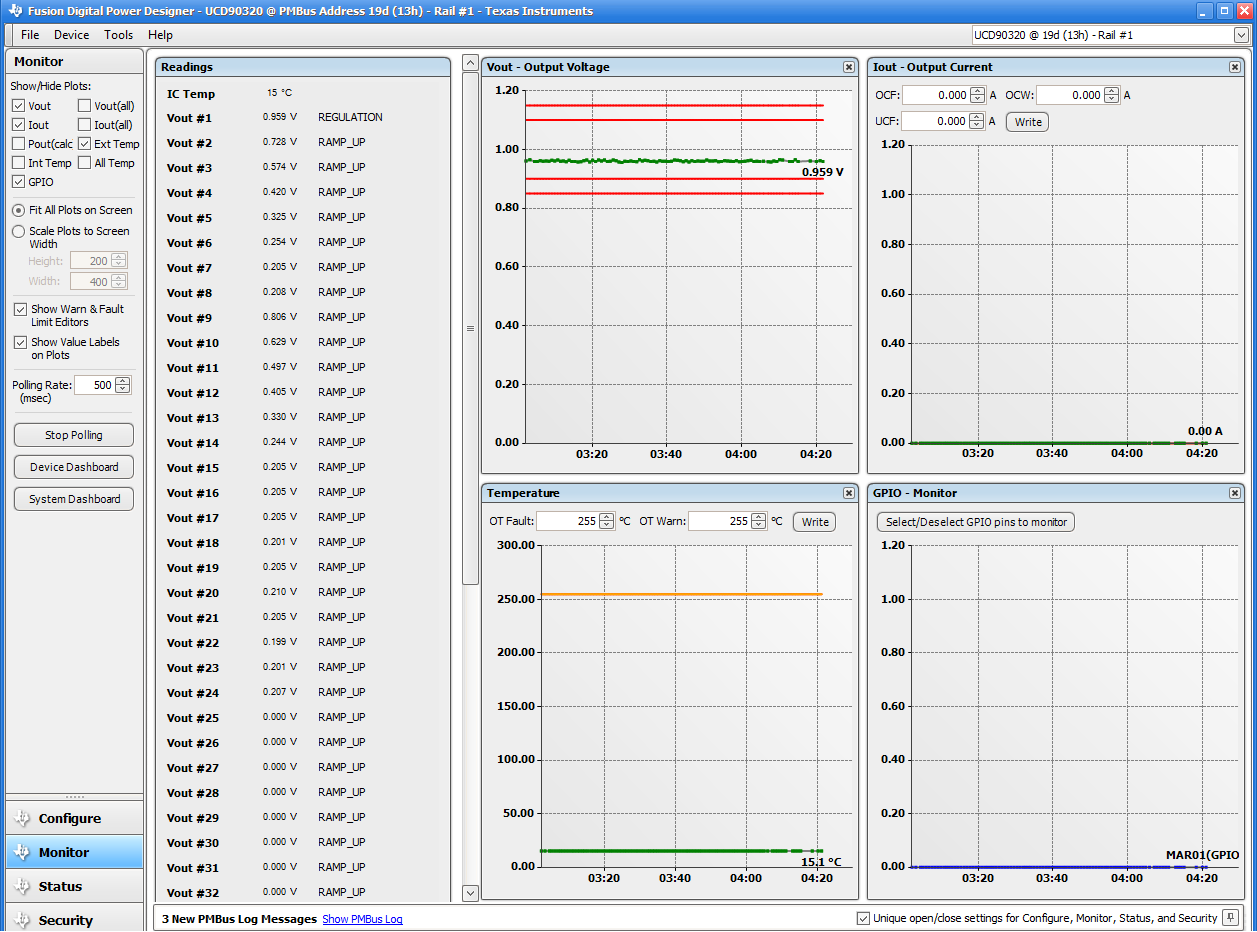This screenshot has width=1257, height=932.
Task: Open the Security section
Action: click(74, 919)
